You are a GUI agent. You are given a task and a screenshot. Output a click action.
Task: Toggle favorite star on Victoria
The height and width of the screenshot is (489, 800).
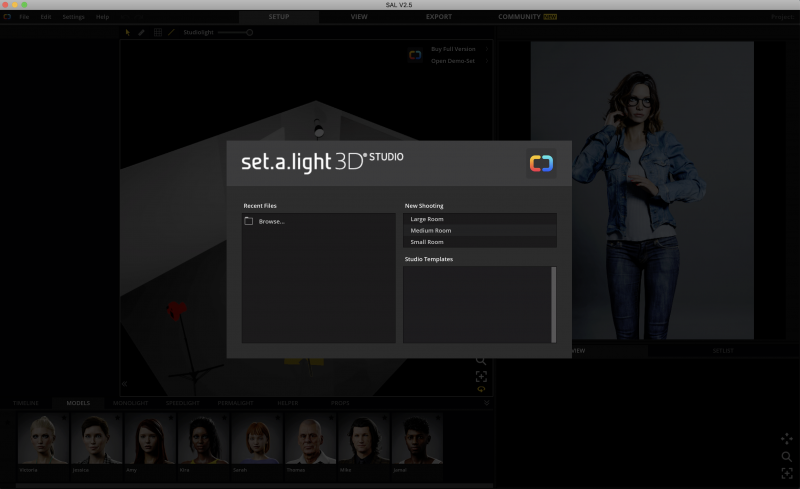click(x=64, y=418)
